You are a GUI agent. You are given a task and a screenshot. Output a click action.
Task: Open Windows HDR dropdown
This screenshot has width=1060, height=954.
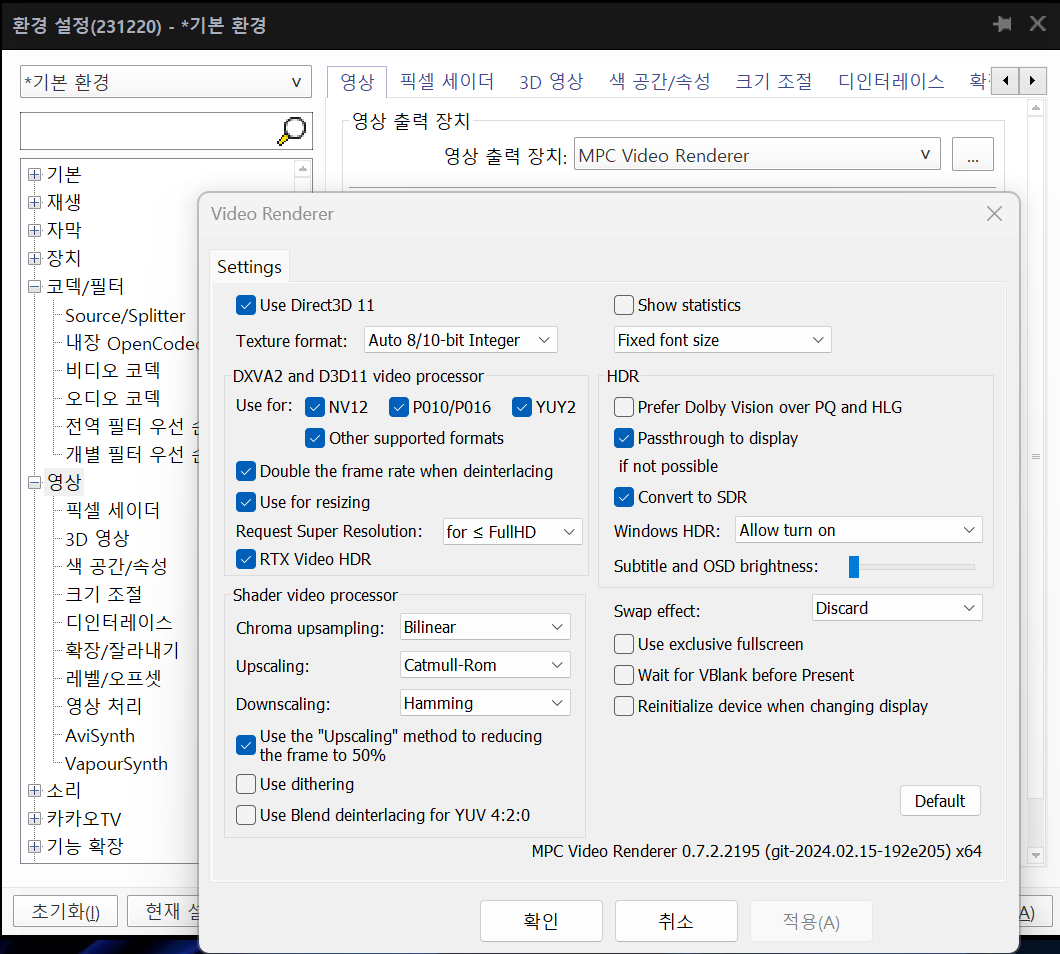point(859,530)
